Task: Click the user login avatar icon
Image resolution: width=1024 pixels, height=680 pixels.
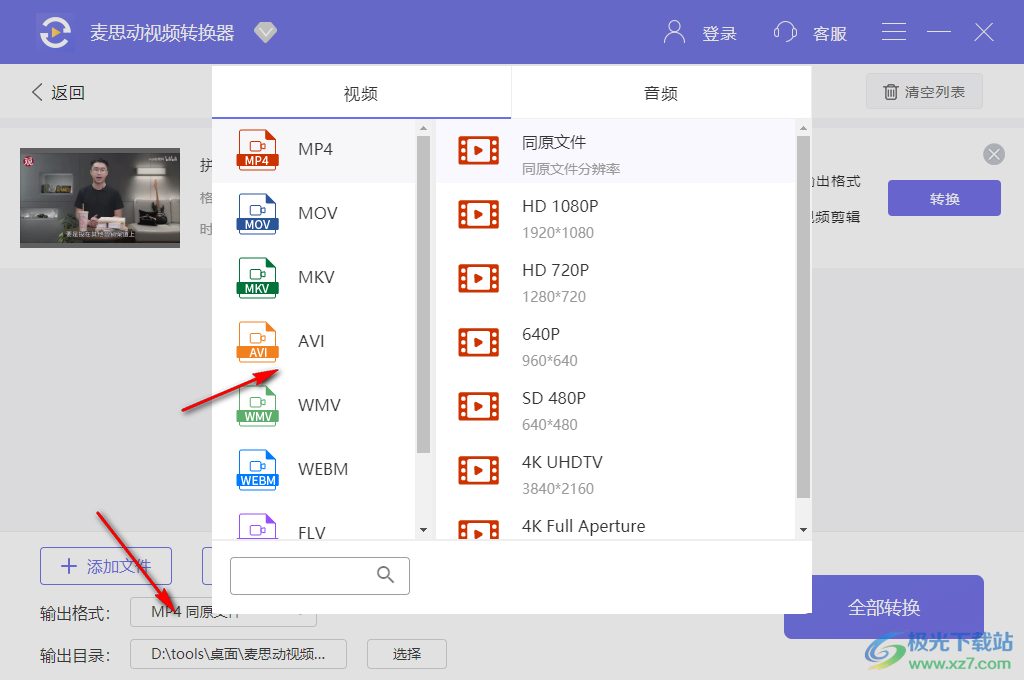Action: coord(674,31)
